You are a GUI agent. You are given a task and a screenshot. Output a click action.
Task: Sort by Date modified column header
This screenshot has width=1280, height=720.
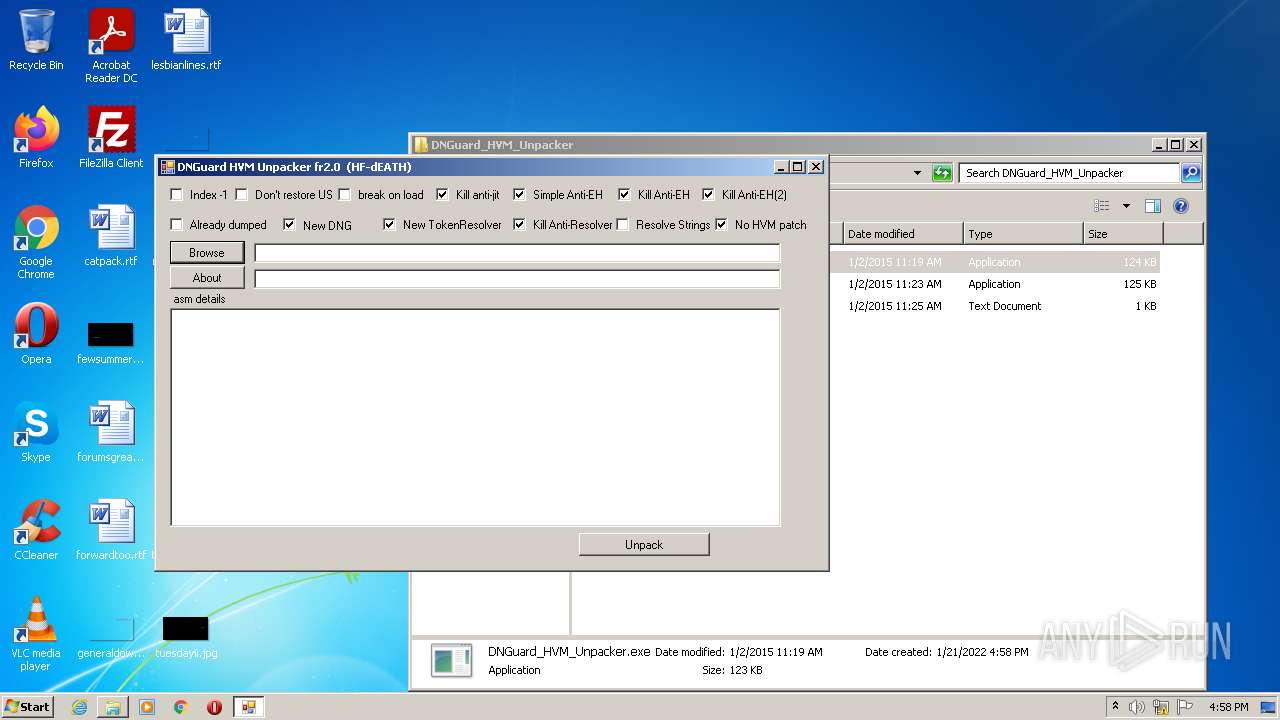click(x=902, y=234)
